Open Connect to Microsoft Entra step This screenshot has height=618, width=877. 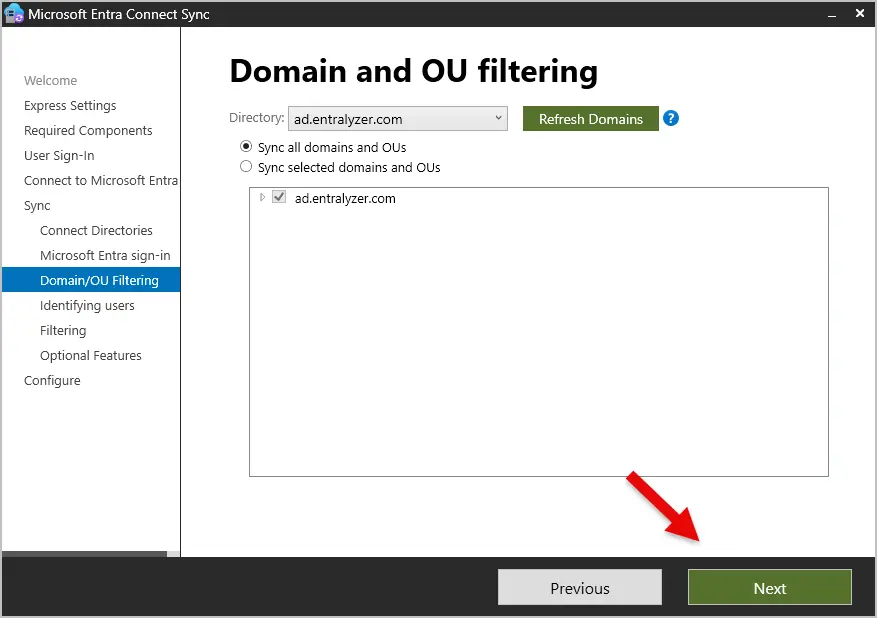tap(100, 181)
